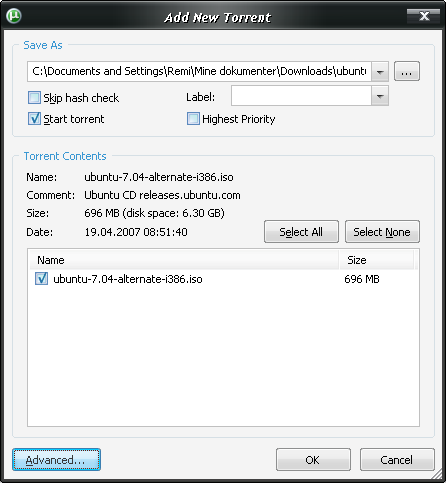Click inside the Label text field
Screen dimensions: 446x483
click(x=301, y=96)
